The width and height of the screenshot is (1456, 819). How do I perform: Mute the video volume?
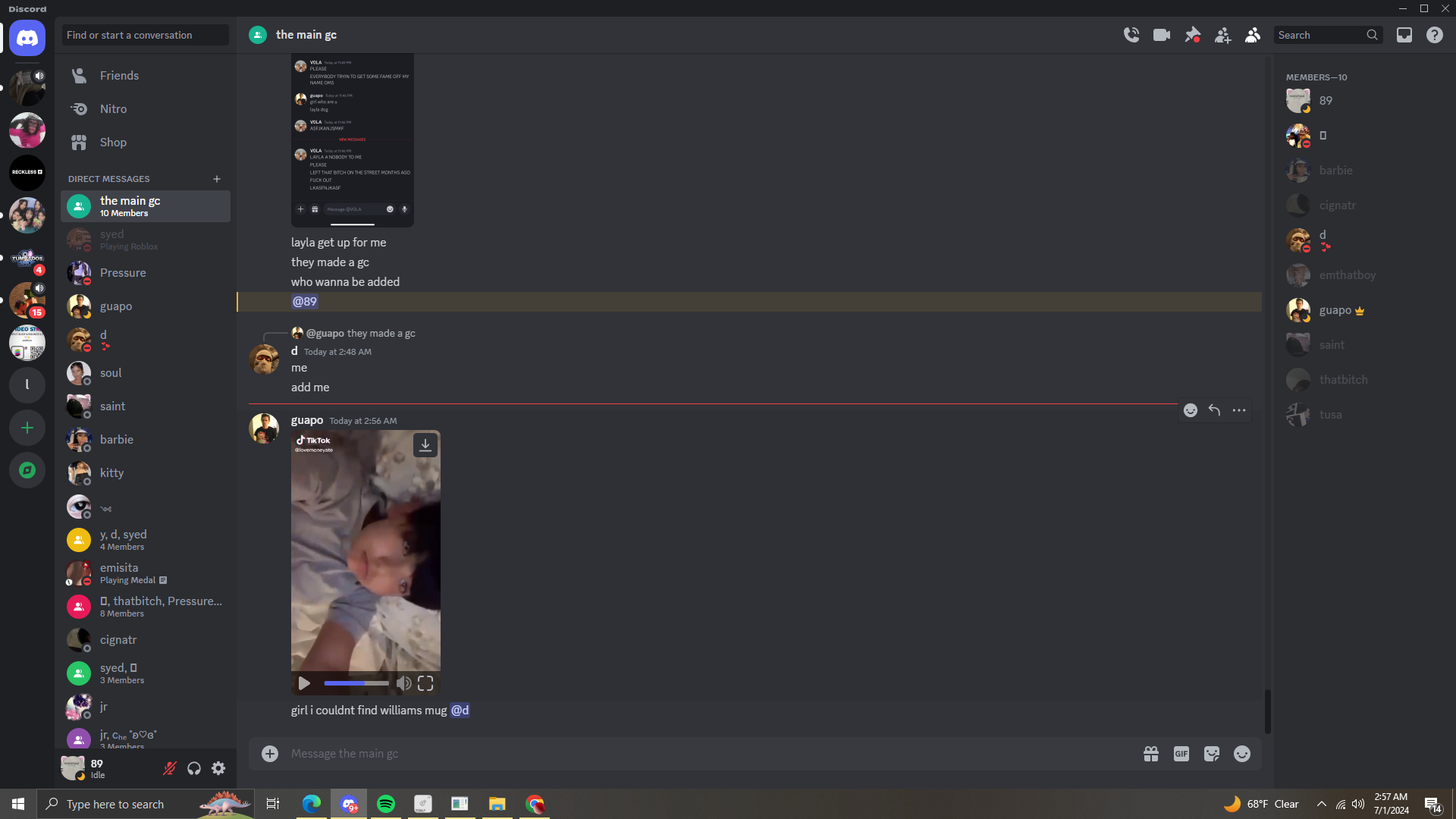(x=404, y=683)
